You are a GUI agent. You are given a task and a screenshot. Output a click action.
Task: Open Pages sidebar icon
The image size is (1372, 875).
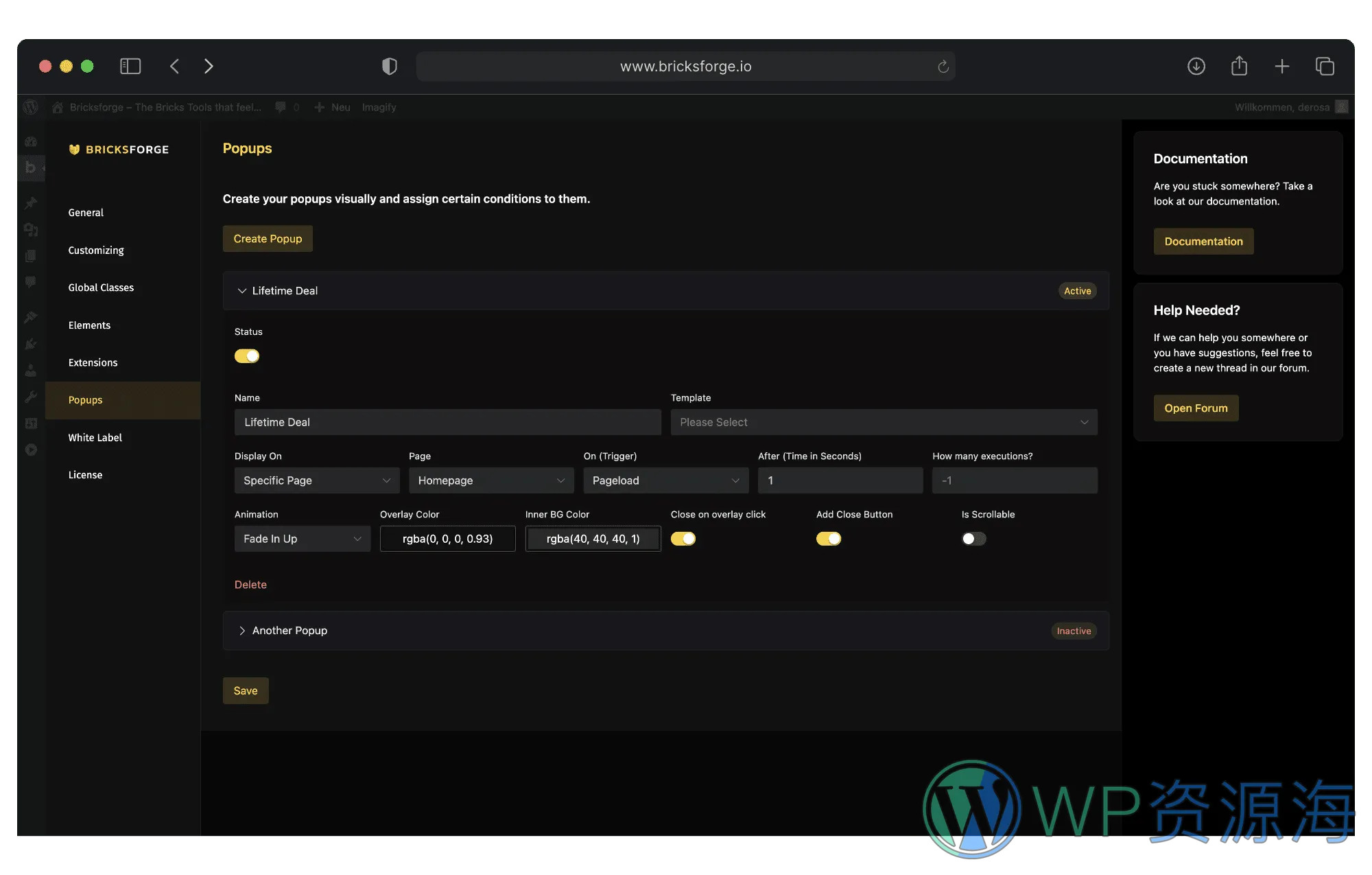click(31, 256)
